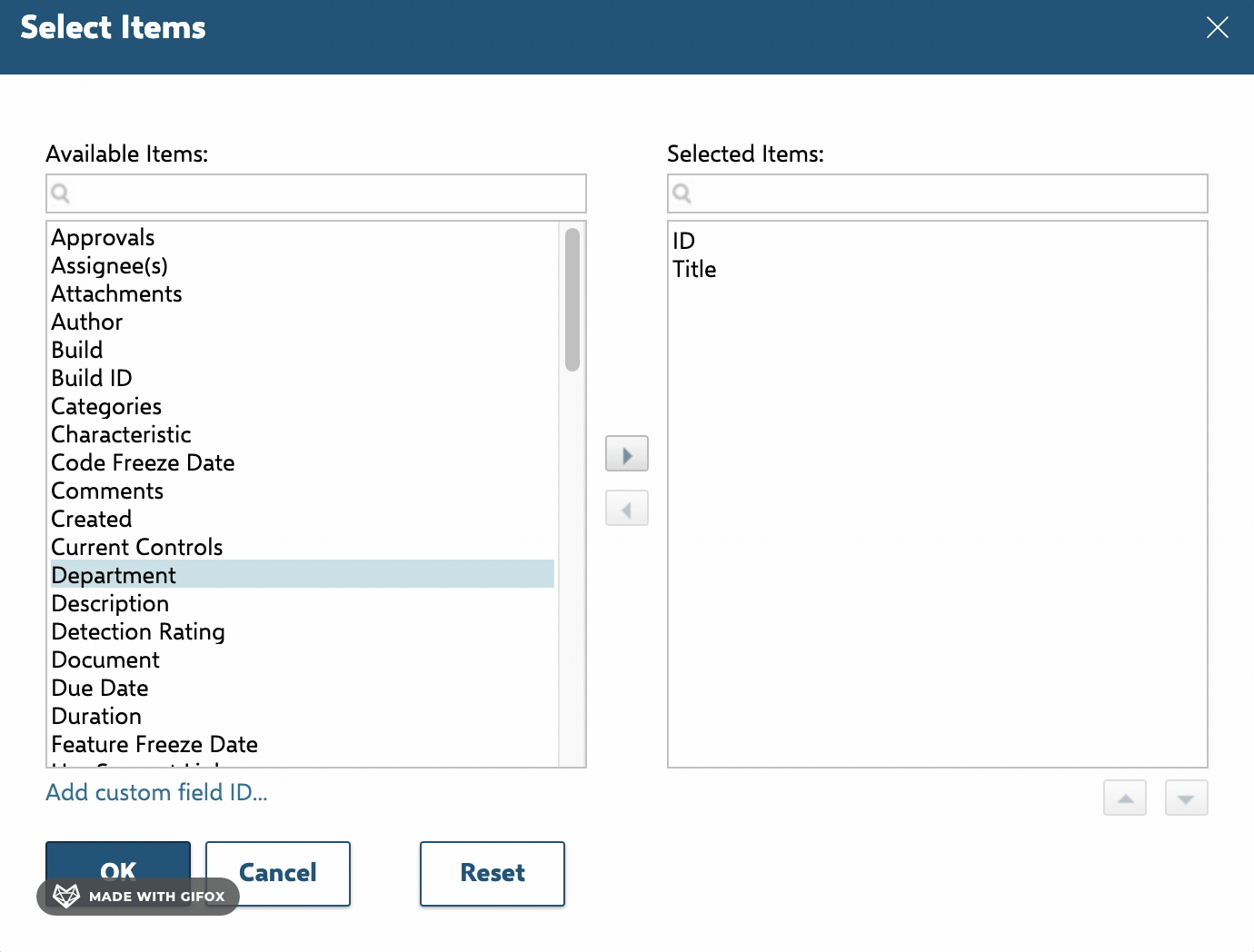Click the Available Items search field
The image size is (1254, 952).
[x=316, y=193]
